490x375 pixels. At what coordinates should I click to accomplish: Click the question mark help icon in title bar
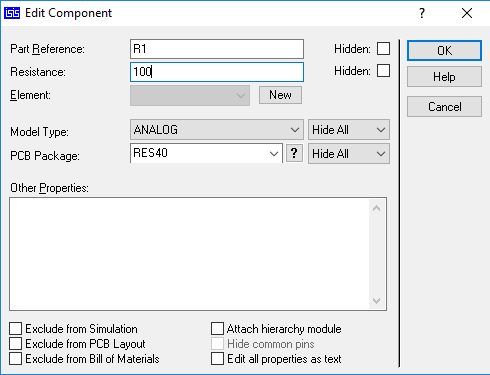click(422, 13)
